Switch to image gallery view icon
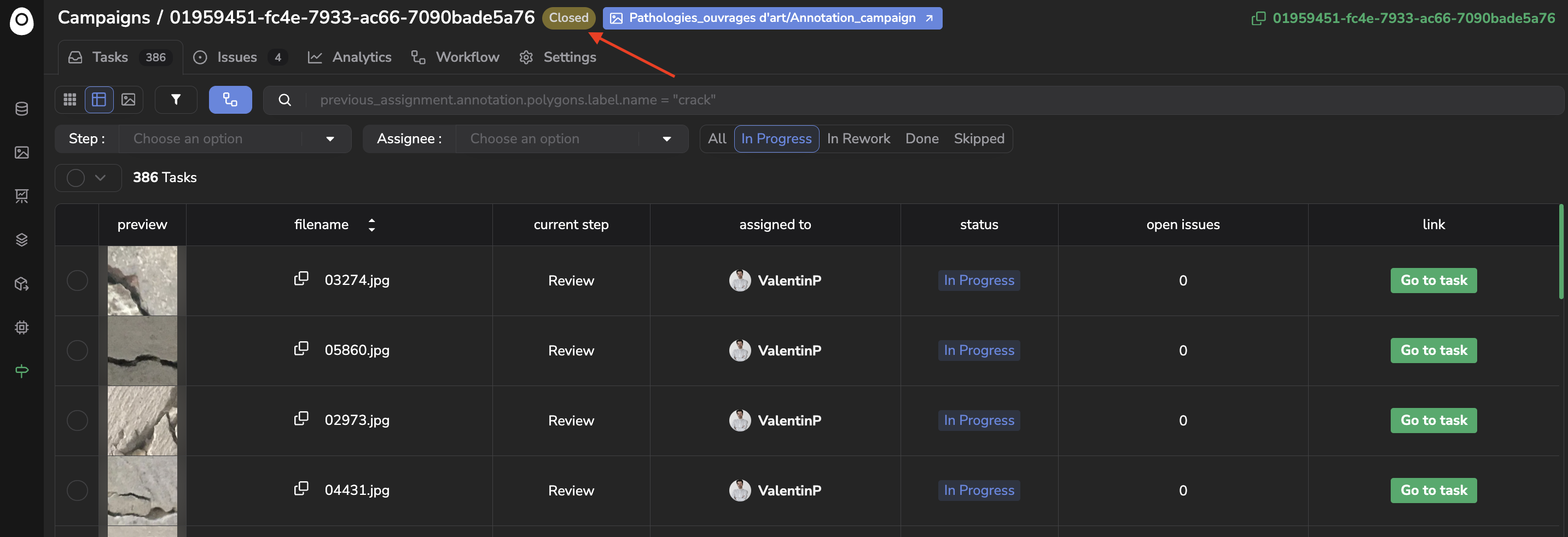This screenshot has width=1568, height=537. tap(129, 100)
